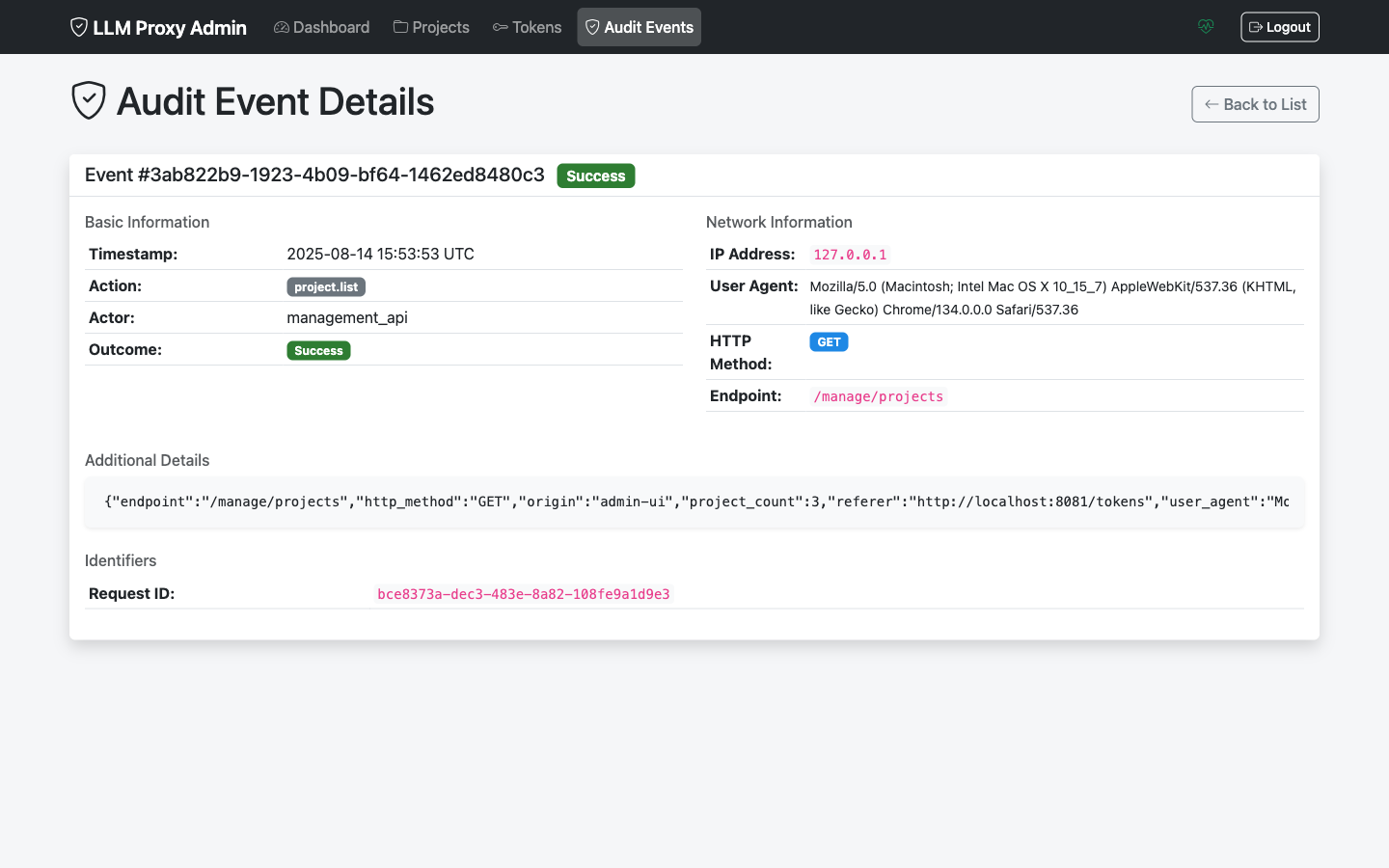The image size is (1389, 868).
Task: Click the shield logo beside LLM Proxy Admin
Action: 77,27
